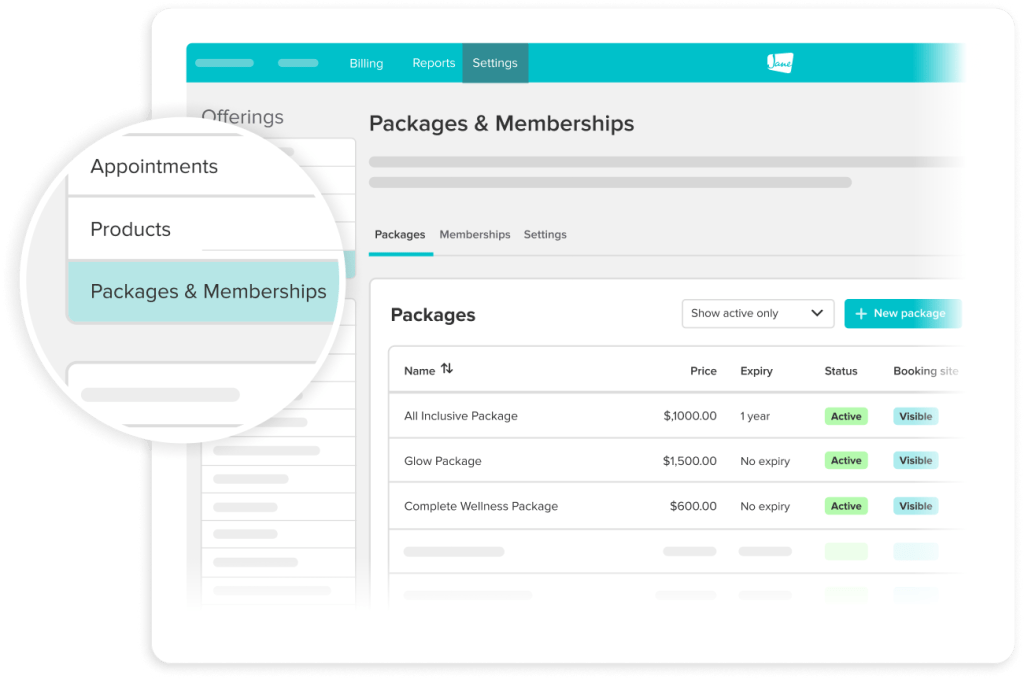
Task: Select Packages & Memberships in sidebar
Action: pos(208,292)
